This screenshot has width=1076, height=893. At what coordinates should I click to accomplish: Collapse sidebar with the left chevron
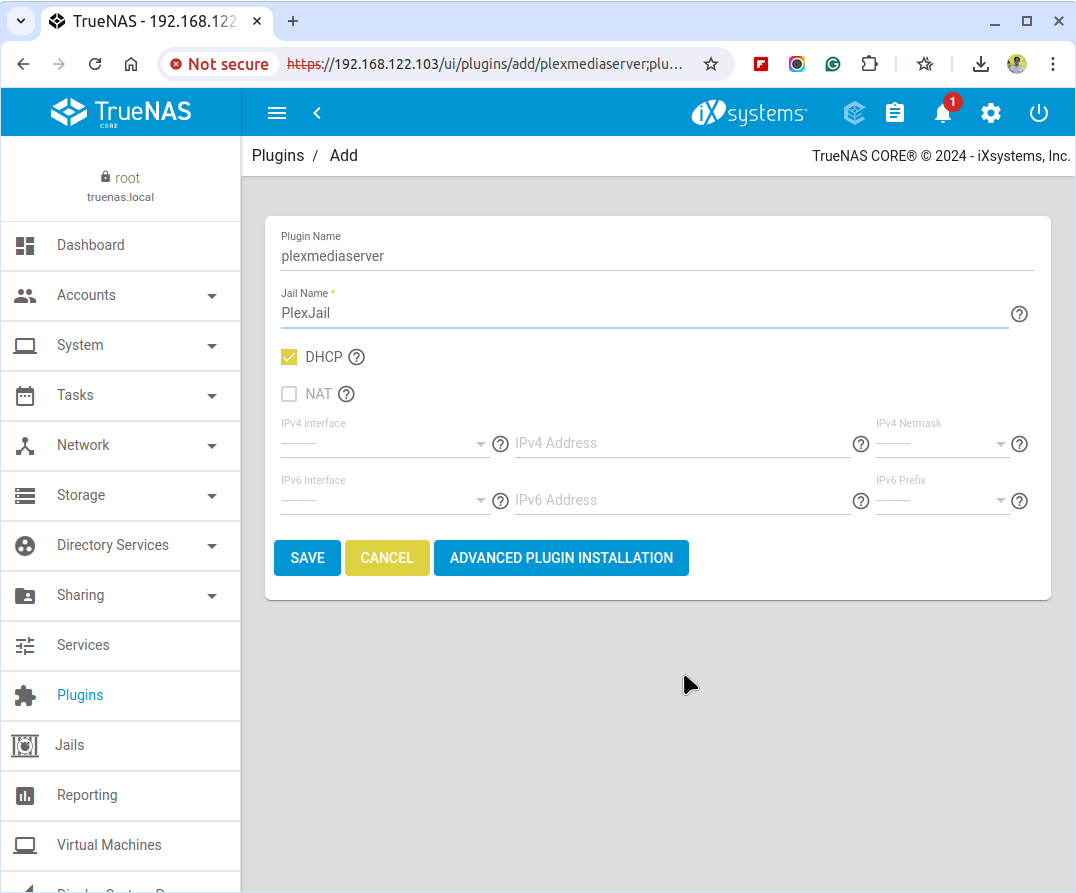tap(317, 113)
